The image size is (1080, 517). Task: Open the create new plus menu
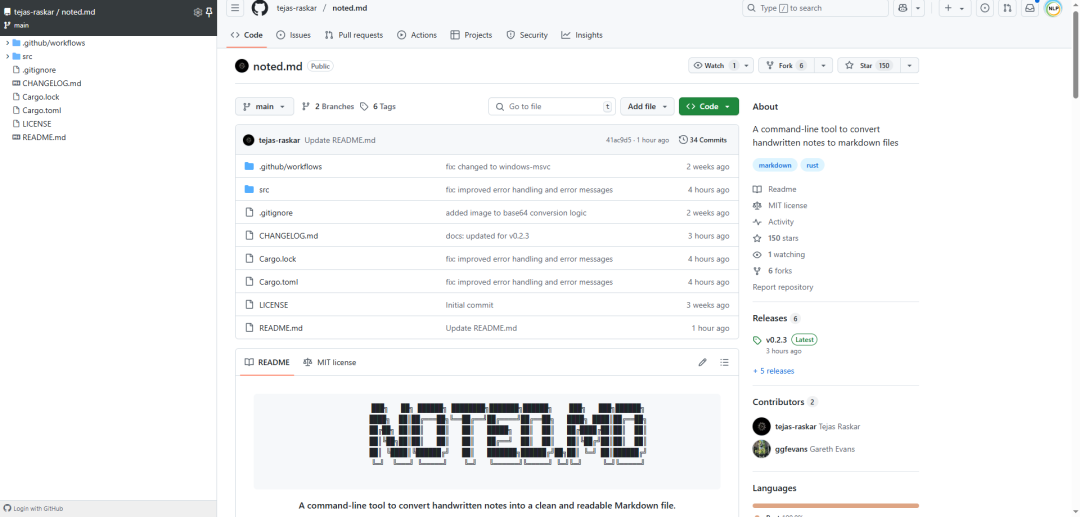(955, 8)
